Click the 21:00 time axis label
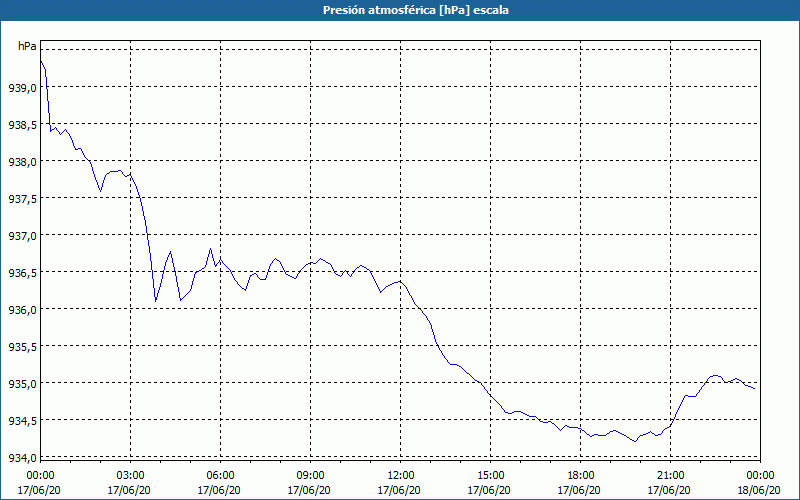The image size is (800, 500). tap(671, 476)
